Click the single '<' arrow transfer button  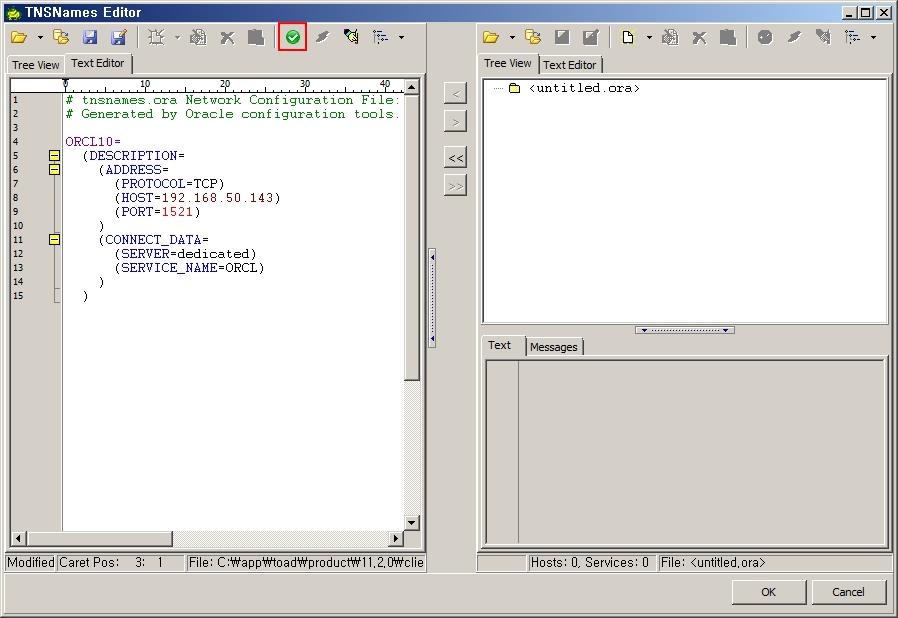coord(455,94)
